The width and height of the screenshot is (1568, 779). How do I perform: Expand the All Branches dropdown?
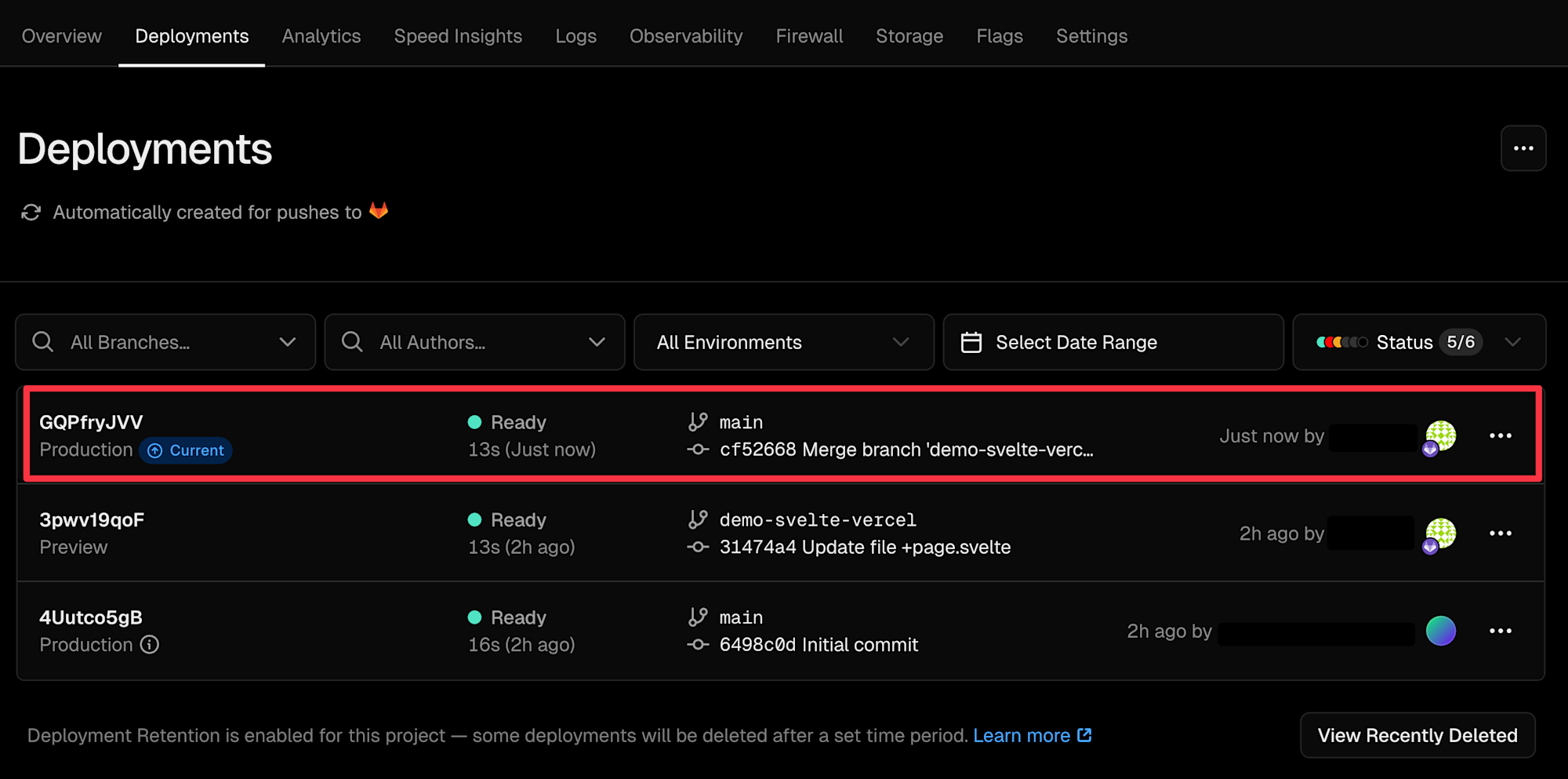(287, 343)
